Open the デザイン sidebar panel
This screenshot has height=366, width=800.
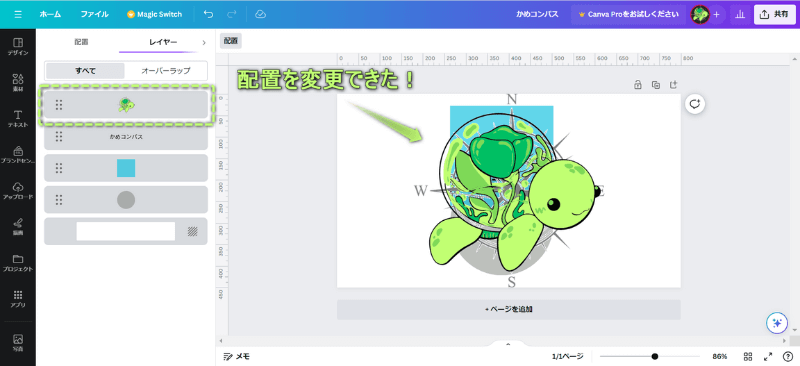(18, 46)
